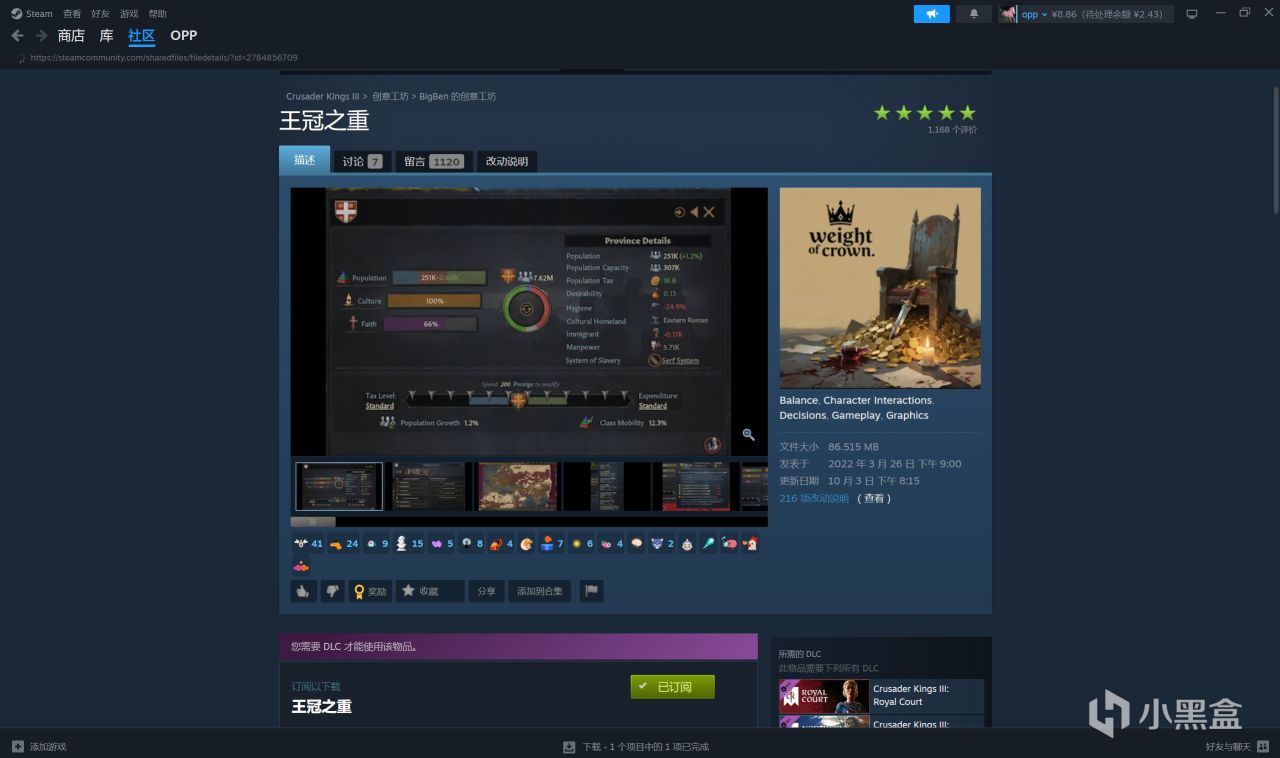Click the download icon in the status bar
The height and width of the screenshot is (758, 1280).
pyautogui.click(x=569, y=747)
